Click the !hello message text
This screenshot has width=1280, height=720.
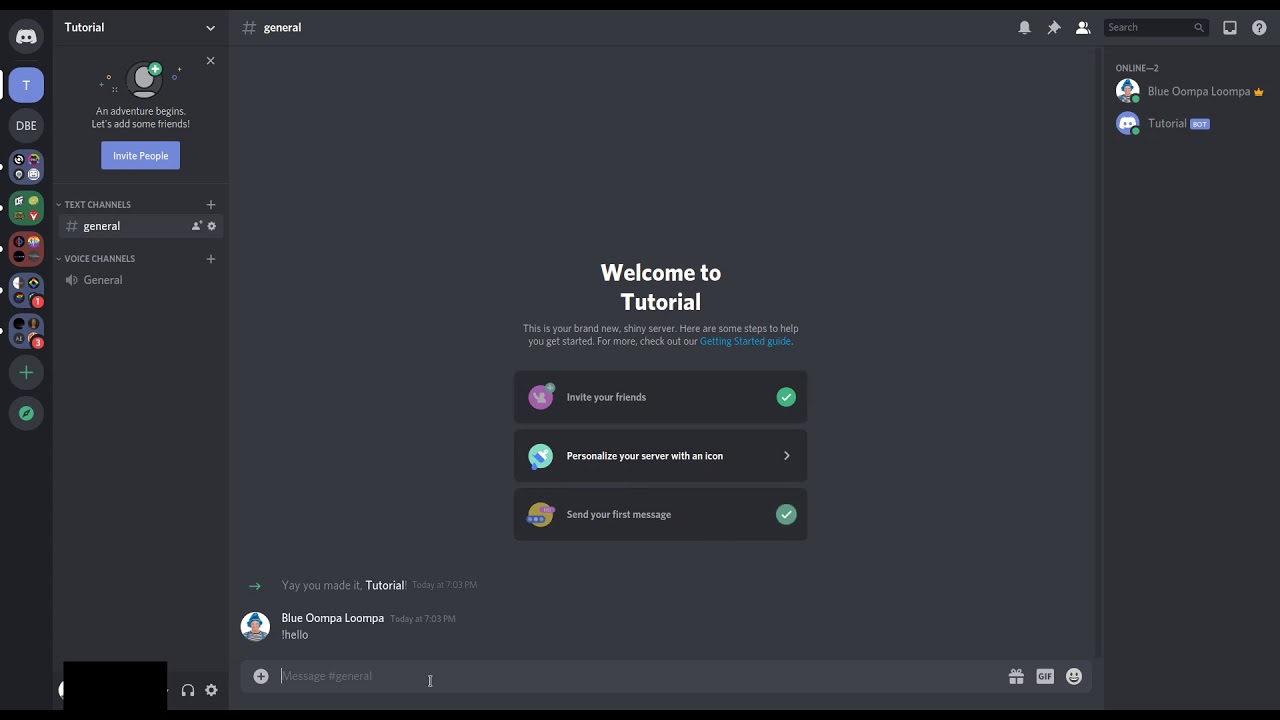coord(295,635)
